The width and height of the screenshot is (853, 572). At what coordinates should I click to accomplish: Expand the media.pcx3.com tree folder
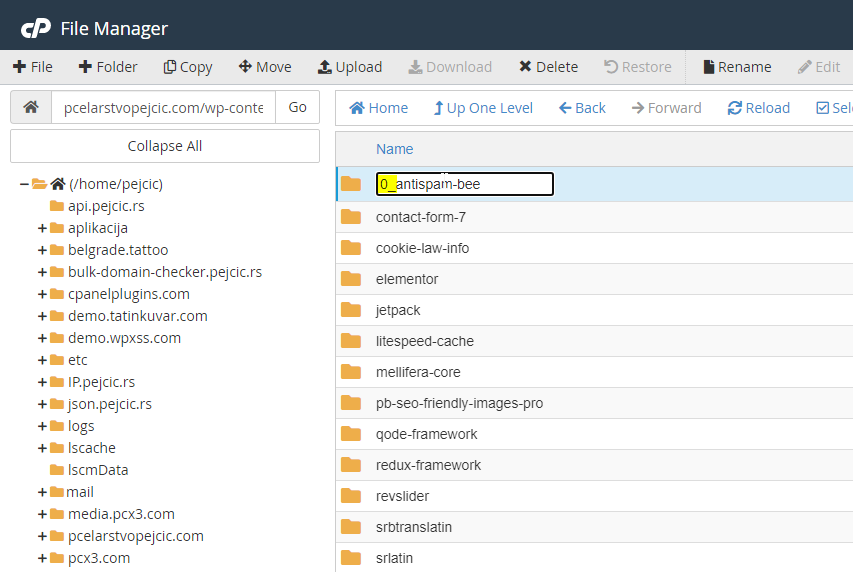click(x=42, y=514)
